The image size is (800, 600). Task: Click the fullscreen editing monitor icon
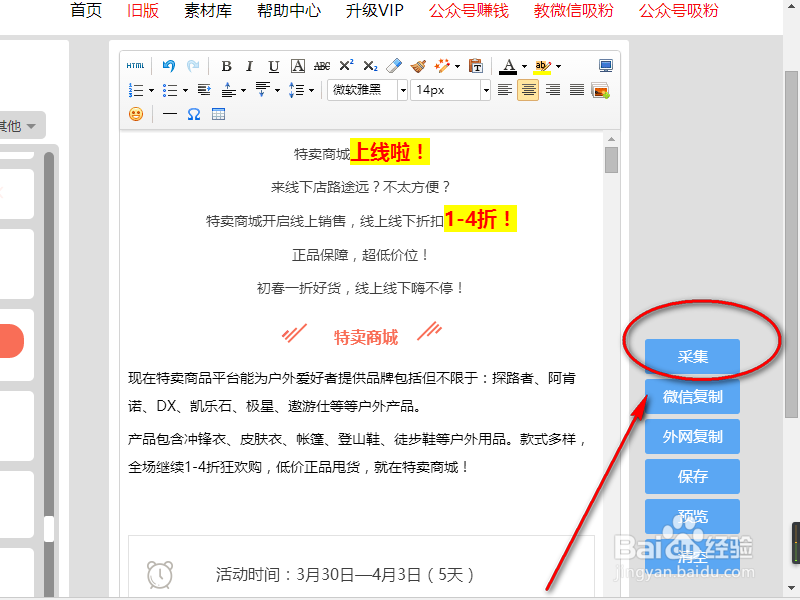click(x=605, y=65)
